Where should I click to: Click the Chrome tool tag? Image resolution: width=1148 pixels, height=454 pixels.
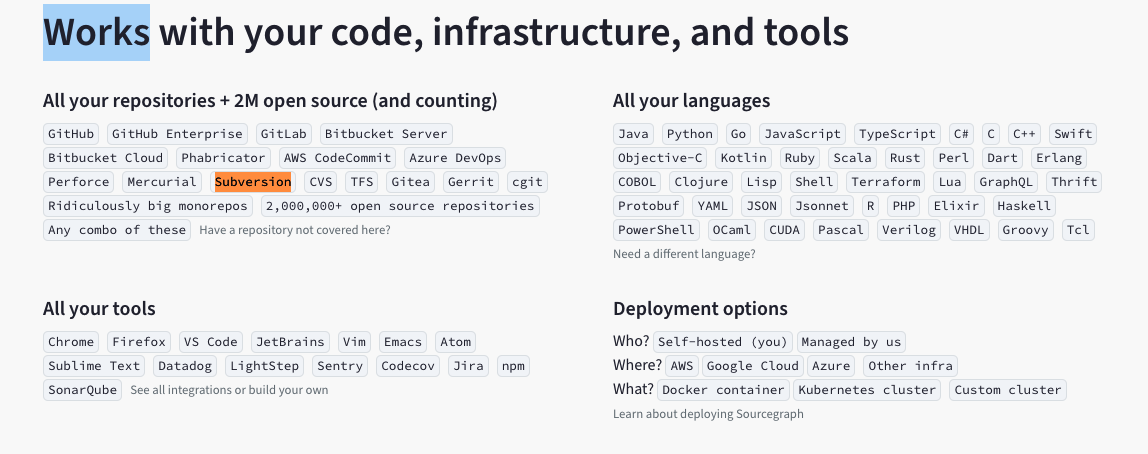tap(71, 342)
